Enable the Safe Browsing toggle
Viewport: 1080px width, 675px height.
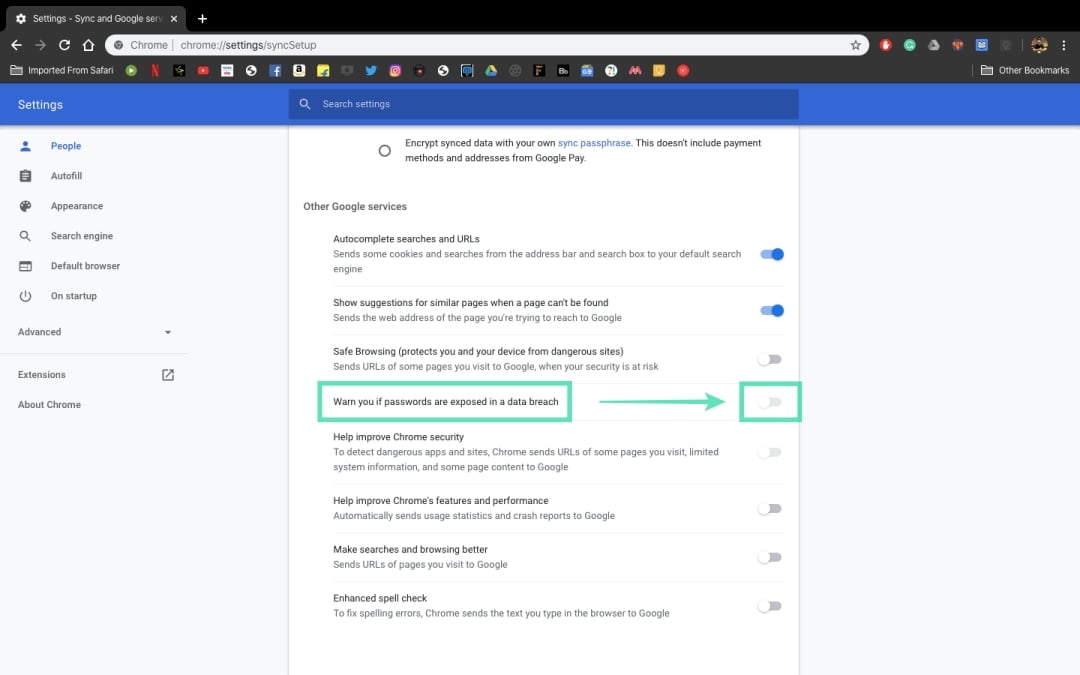click(769, 359)
